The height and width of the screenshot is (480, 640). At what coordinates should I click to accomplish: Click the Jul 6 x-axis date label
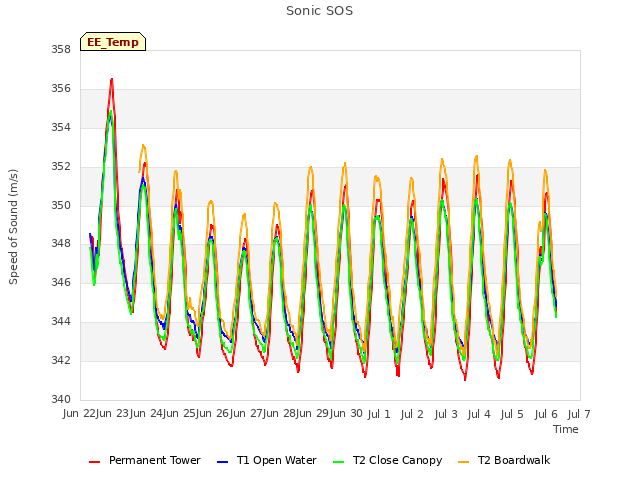coord(546,414)
